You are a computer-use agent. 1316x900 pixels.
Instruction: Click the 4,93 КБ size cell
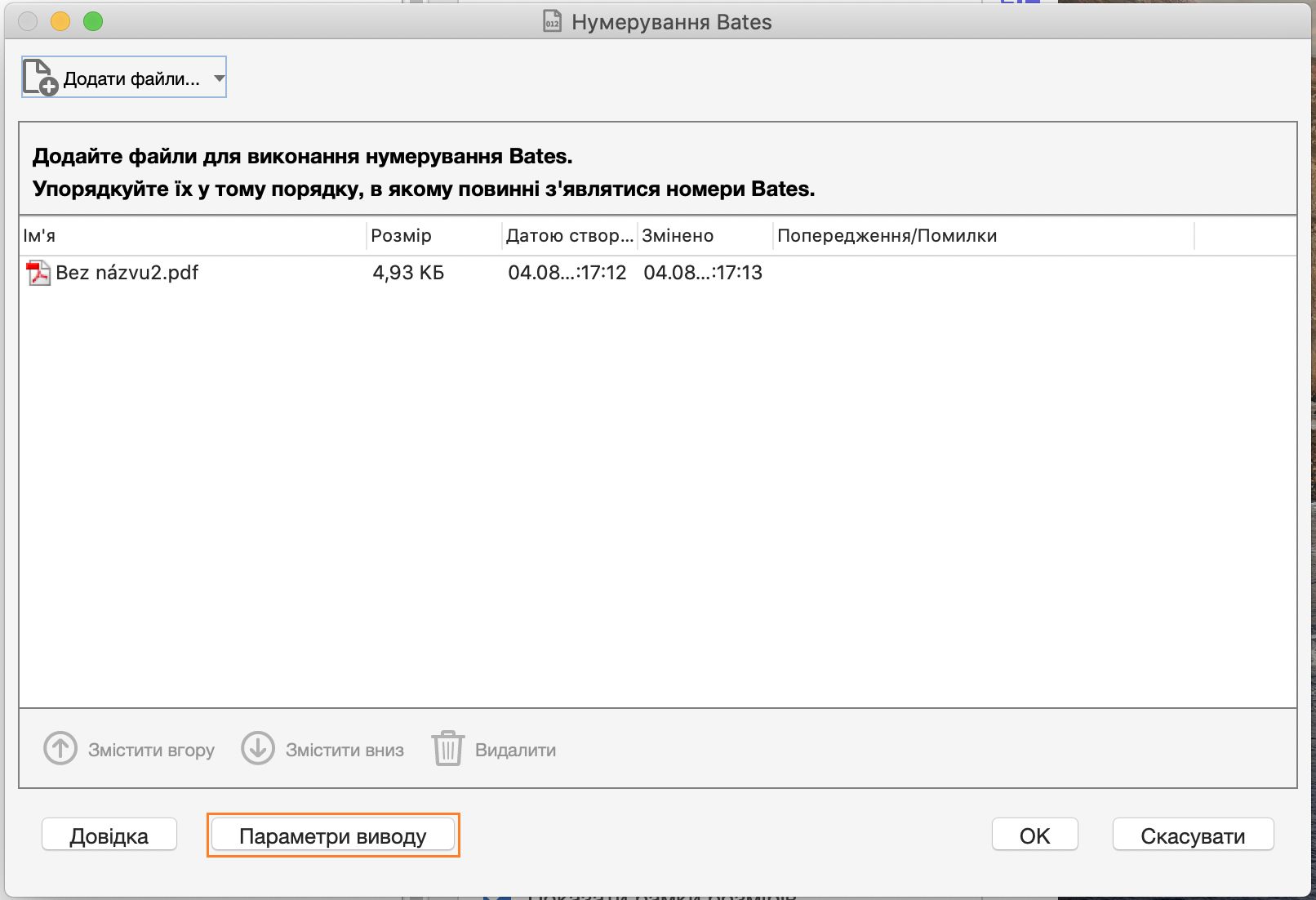[408, 273]
